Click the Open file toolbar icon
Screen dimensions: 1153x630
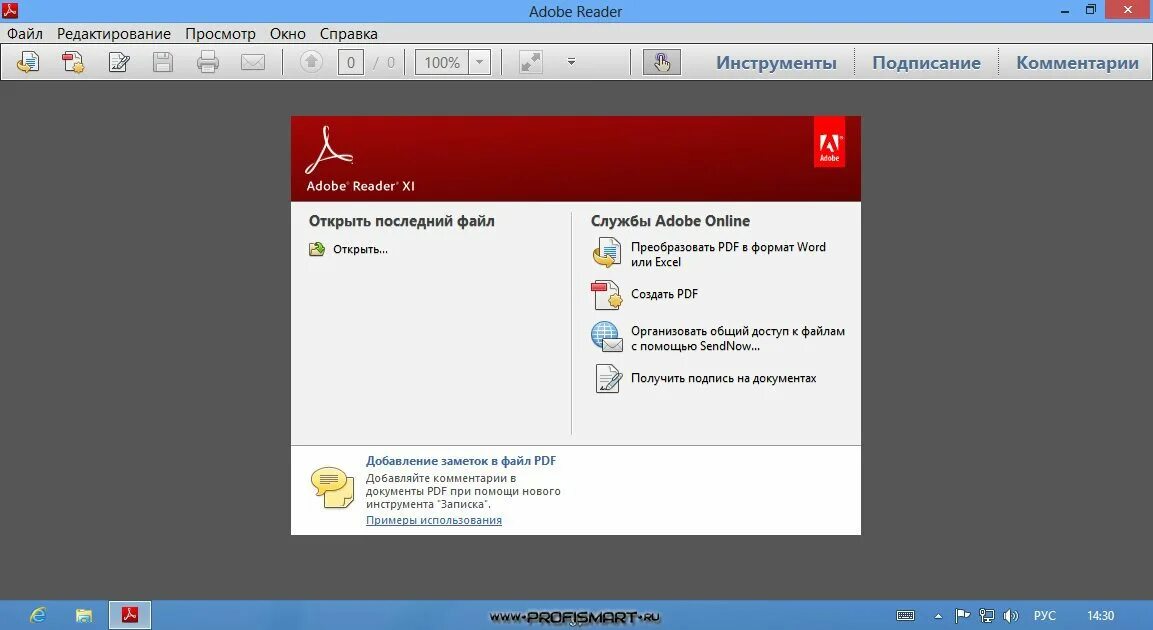coord(28,62)
